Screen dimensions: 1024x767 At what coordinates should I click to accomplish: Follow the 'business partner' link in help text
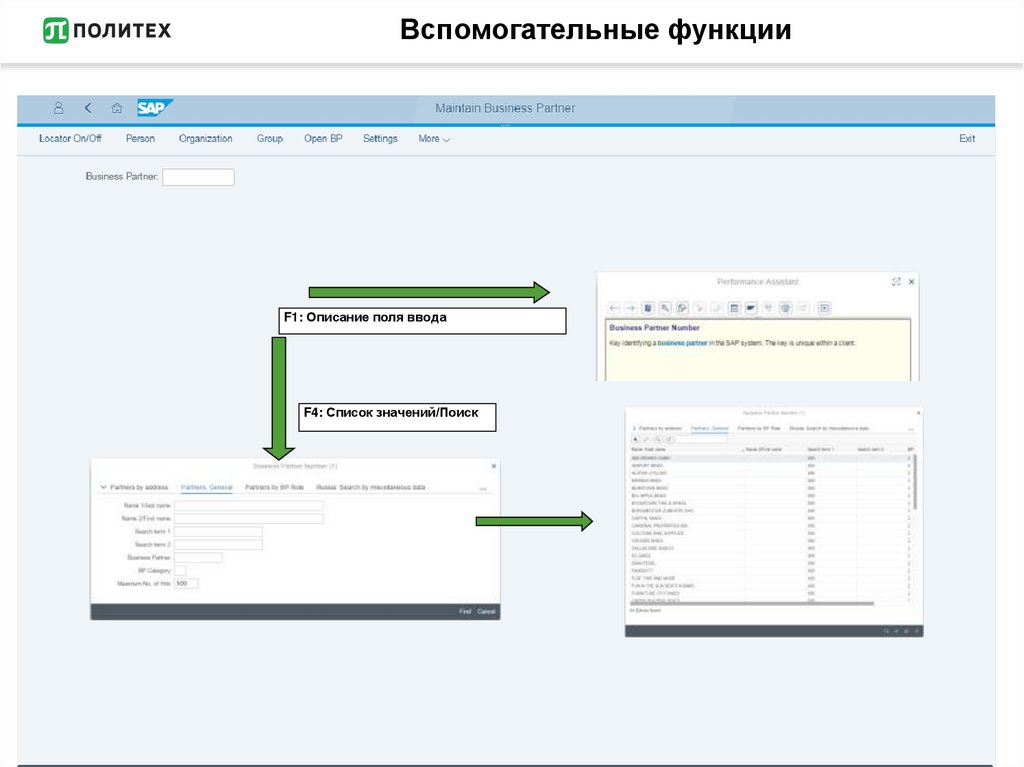683,343
